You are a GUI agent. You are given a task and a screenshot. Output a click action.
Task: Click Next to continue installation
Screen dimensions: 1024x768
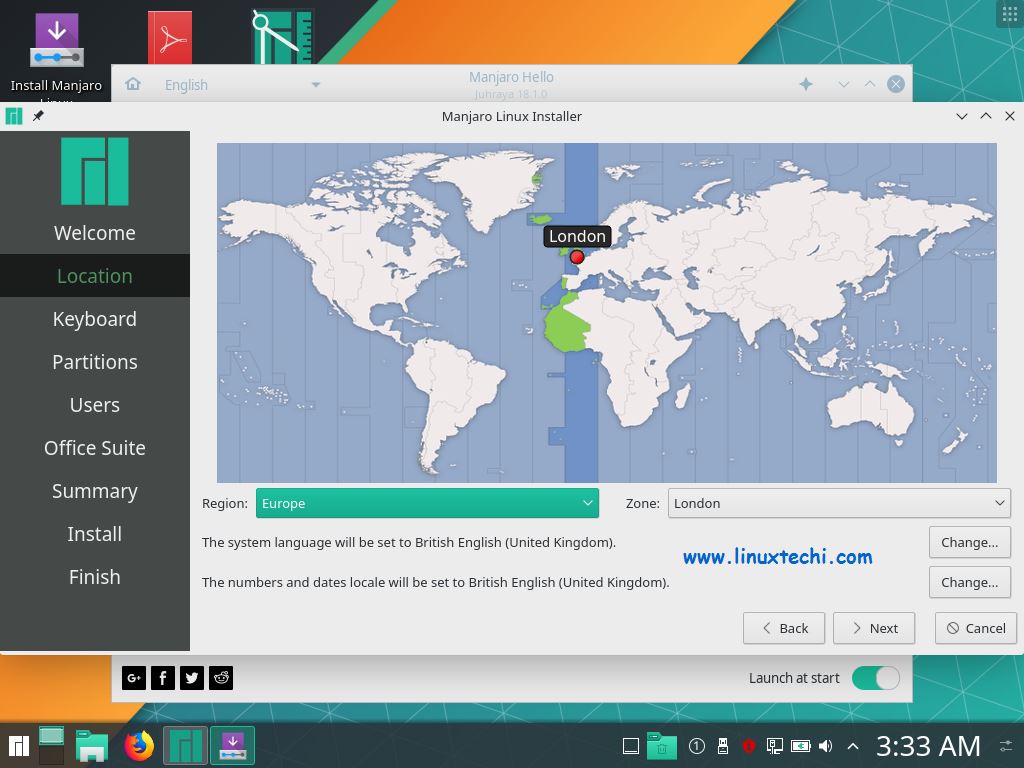click(x=873, y=628)
